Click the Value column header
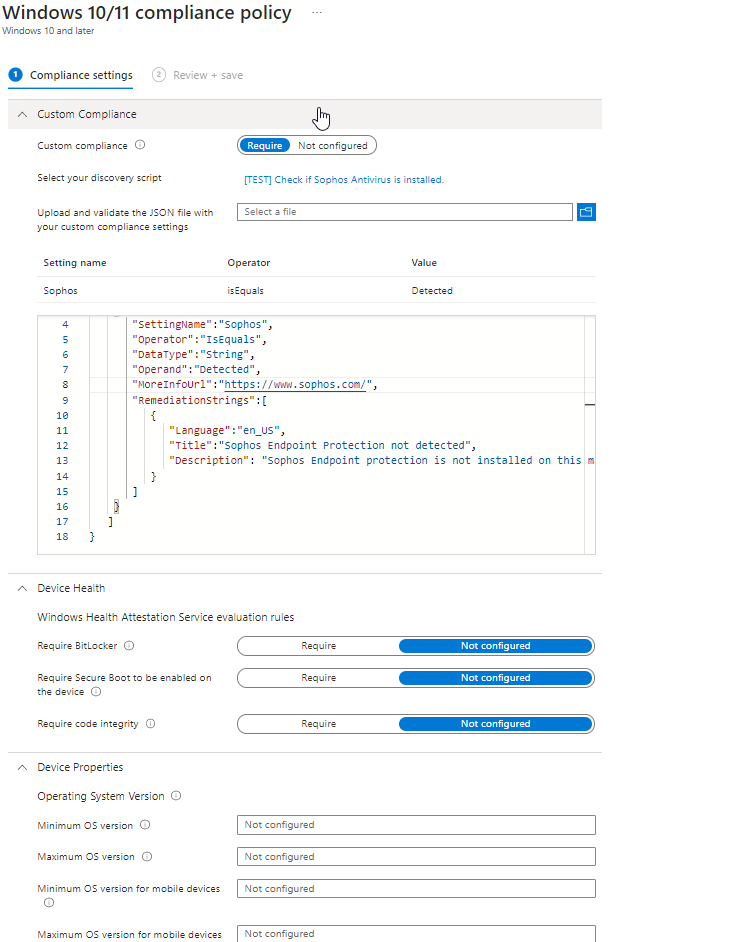734x942 pixels. point(424,263)
